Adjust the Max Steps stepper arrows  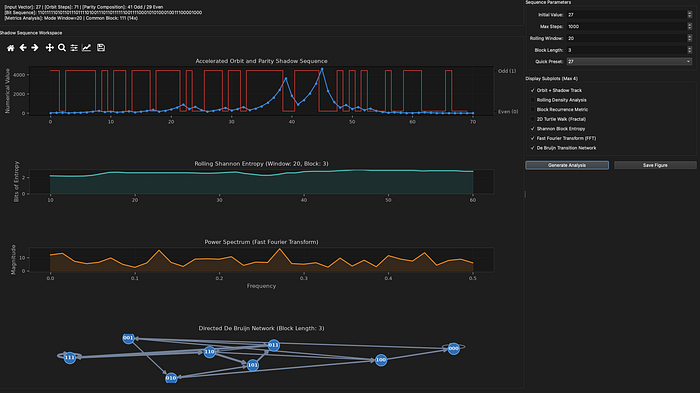(690, 26)
